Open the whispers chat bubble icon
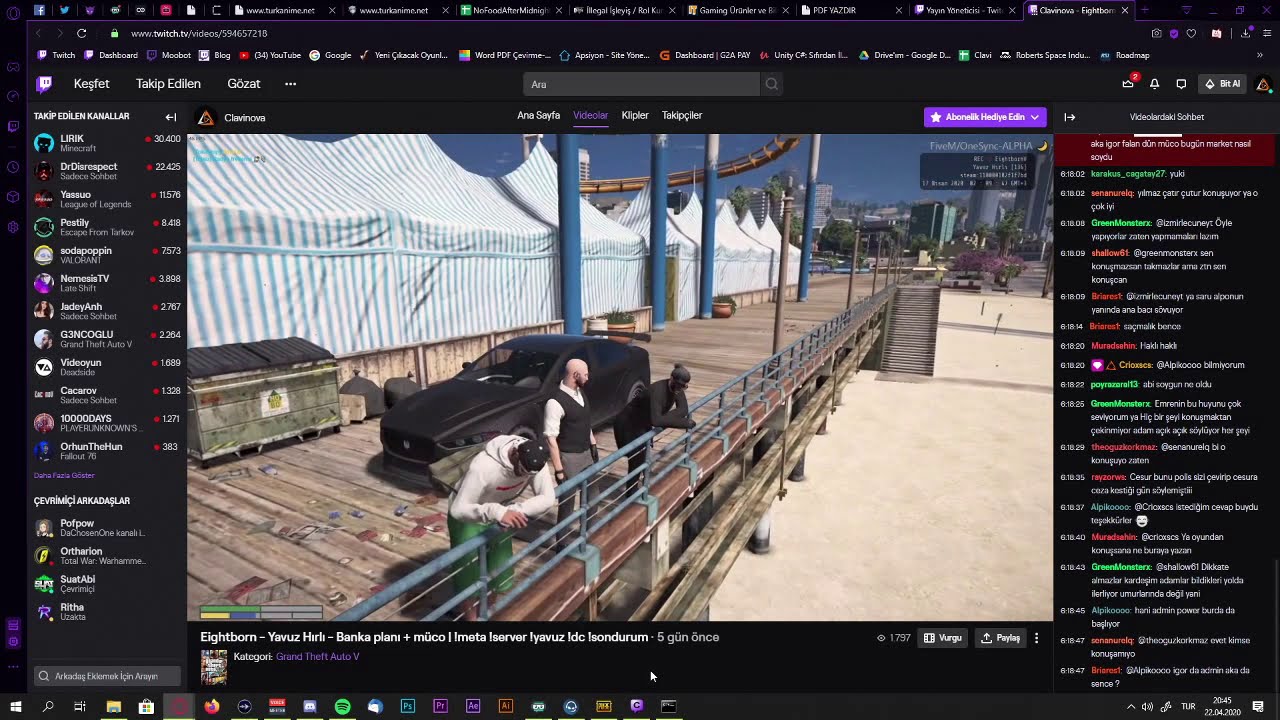Image resolution: width=1280 pixels, height=720 pixels. click(1181, 84)
